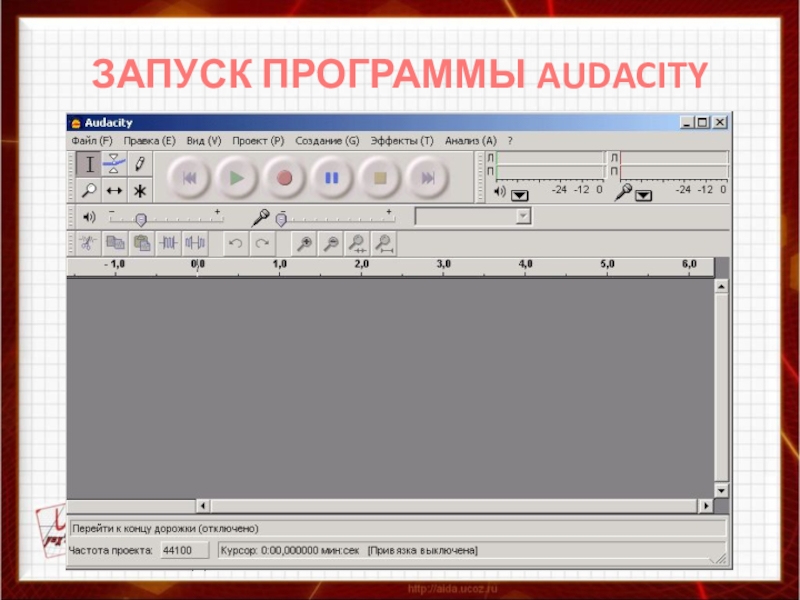Click the Skip to End button
Screen dimensions: 800x600
coord(428,178)
